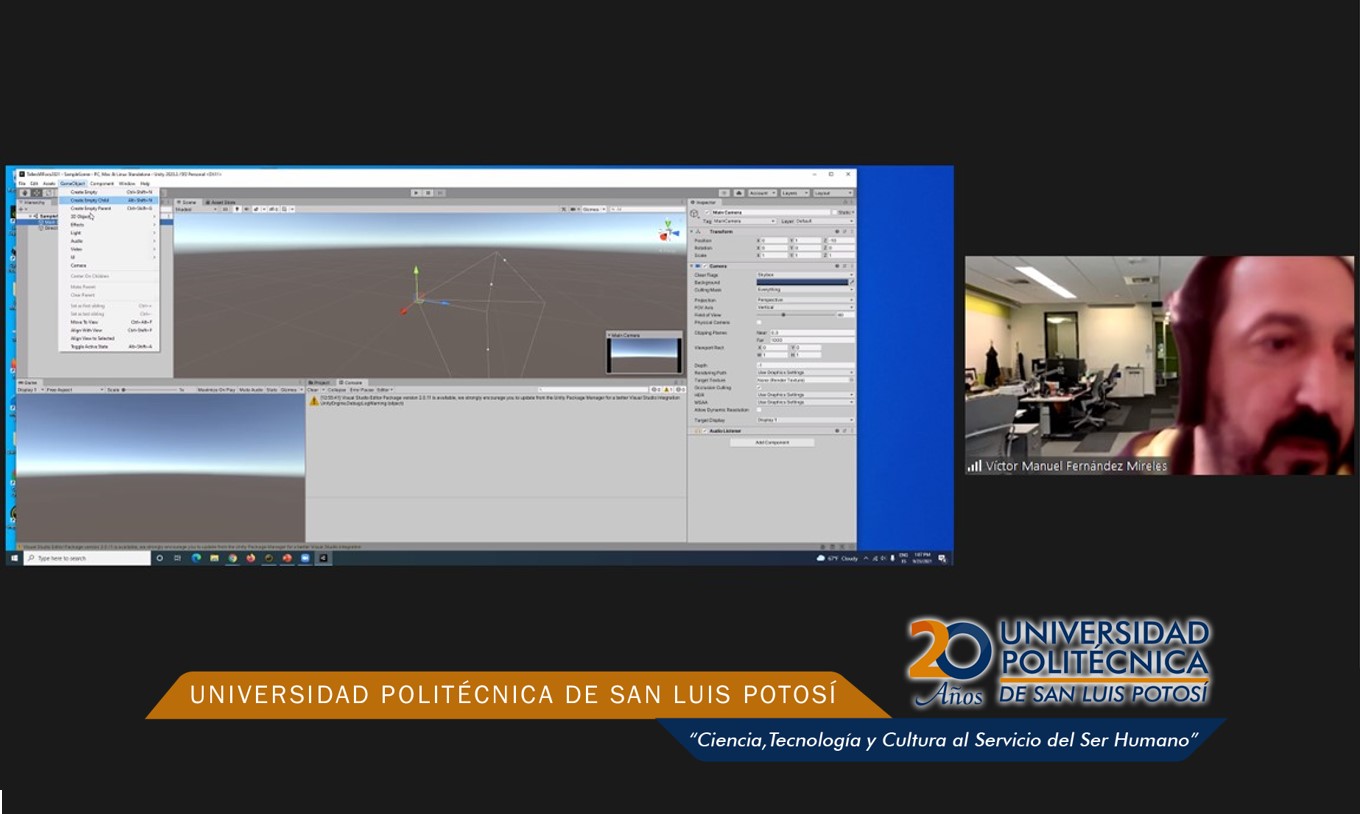Switch to the Asset Store tab
Image resolution: width=1360 pixels, height=814 pixels.
point(222,202)
